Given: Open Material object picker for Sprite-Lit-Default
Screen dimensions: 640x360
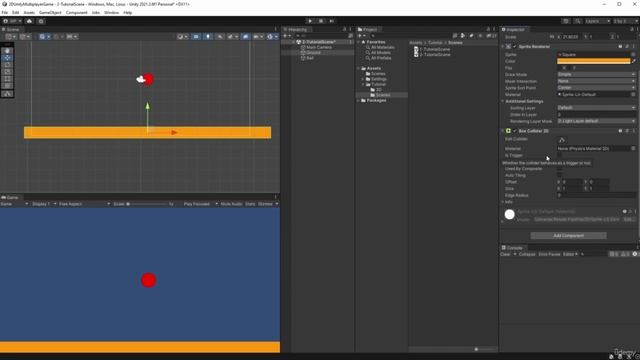Looking at the screenshot, I should [633, 94].
